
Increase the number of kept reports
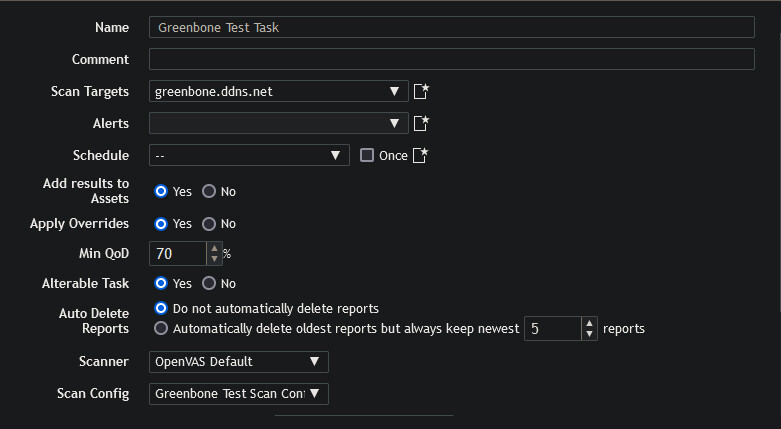click(x=589, y=323)
